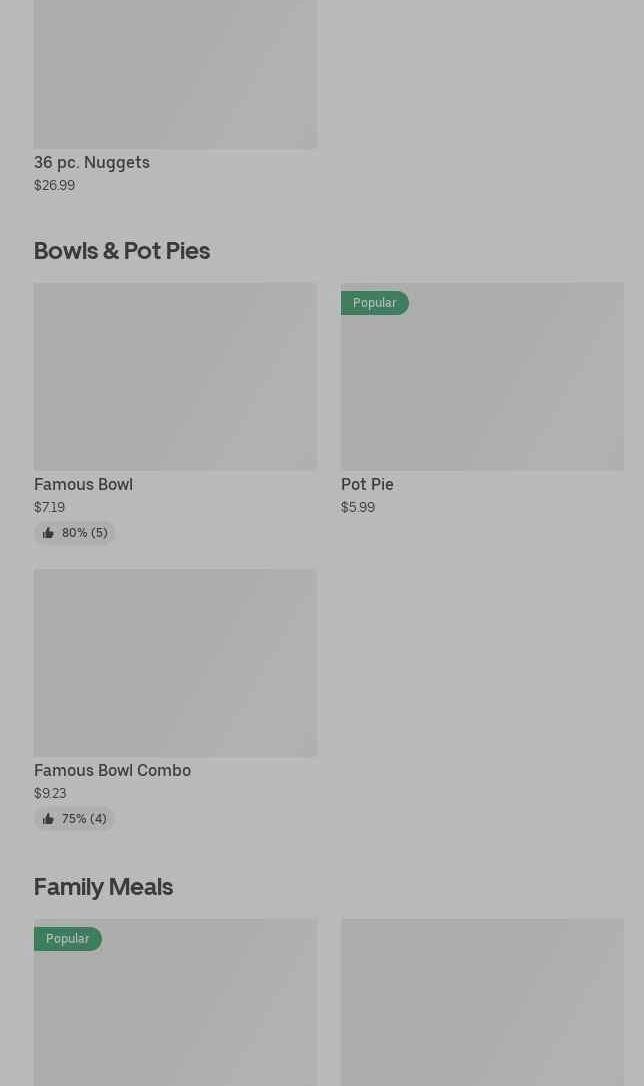Click the Family Meals section heading

click(103, 886)
